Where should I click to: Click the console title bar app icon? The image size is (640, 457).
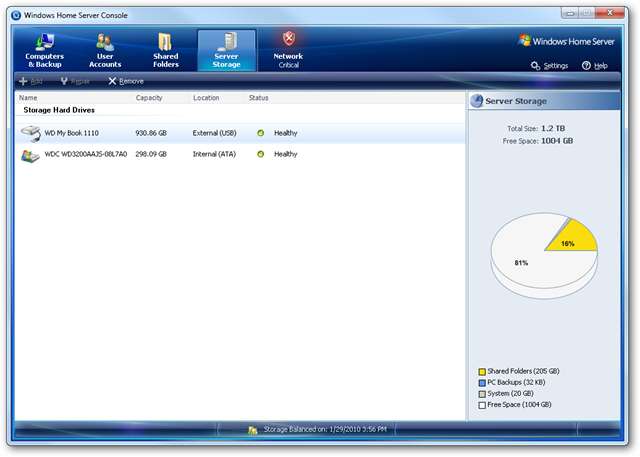coord(16,16)
